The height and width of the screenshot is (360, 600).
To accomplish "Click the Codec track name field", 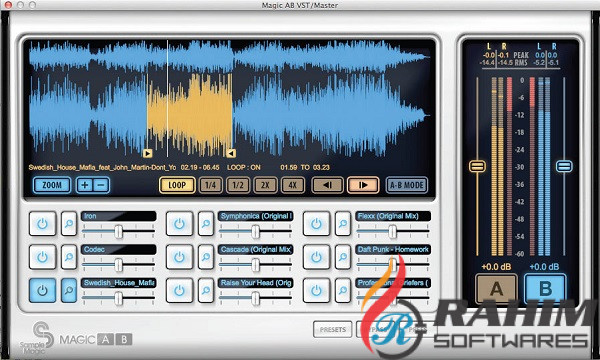I will [x=119, y=249].
